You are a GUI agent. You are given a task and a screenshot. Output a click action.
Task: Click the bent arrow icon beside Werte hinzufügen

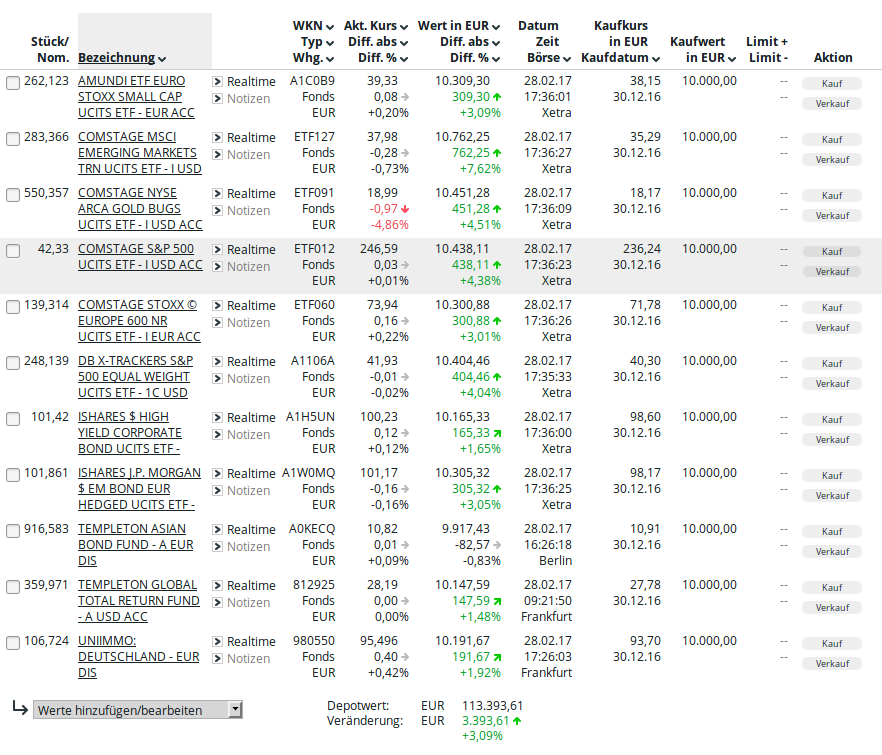pos(20,708)
